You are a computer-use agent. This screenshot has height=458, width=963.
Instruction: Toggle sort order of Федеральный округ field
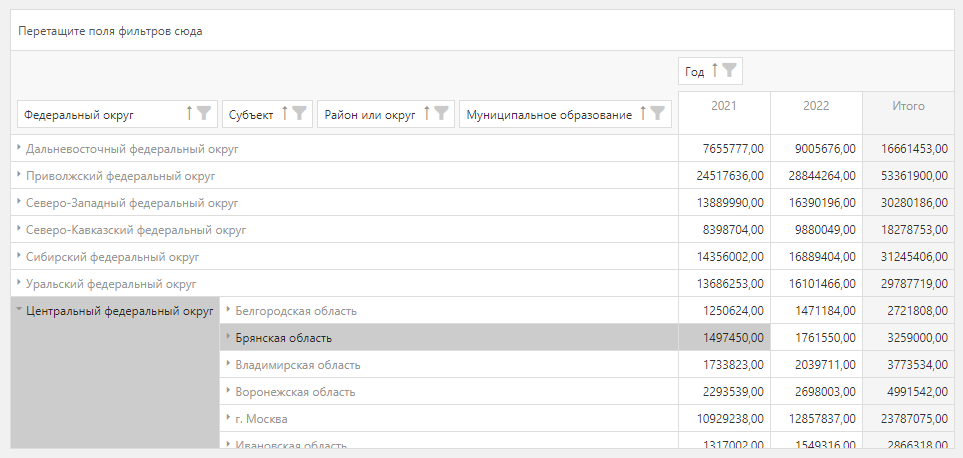(x=189, y=114)
